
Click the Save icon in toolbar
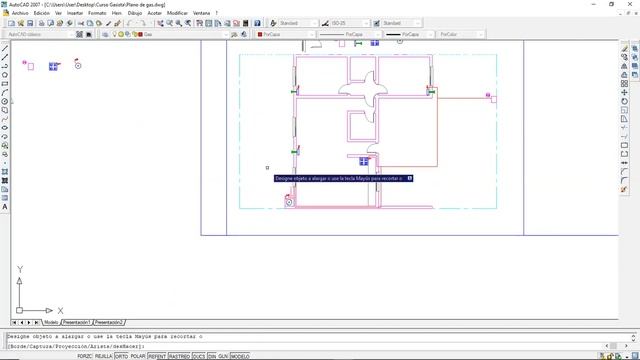point(30,23)
